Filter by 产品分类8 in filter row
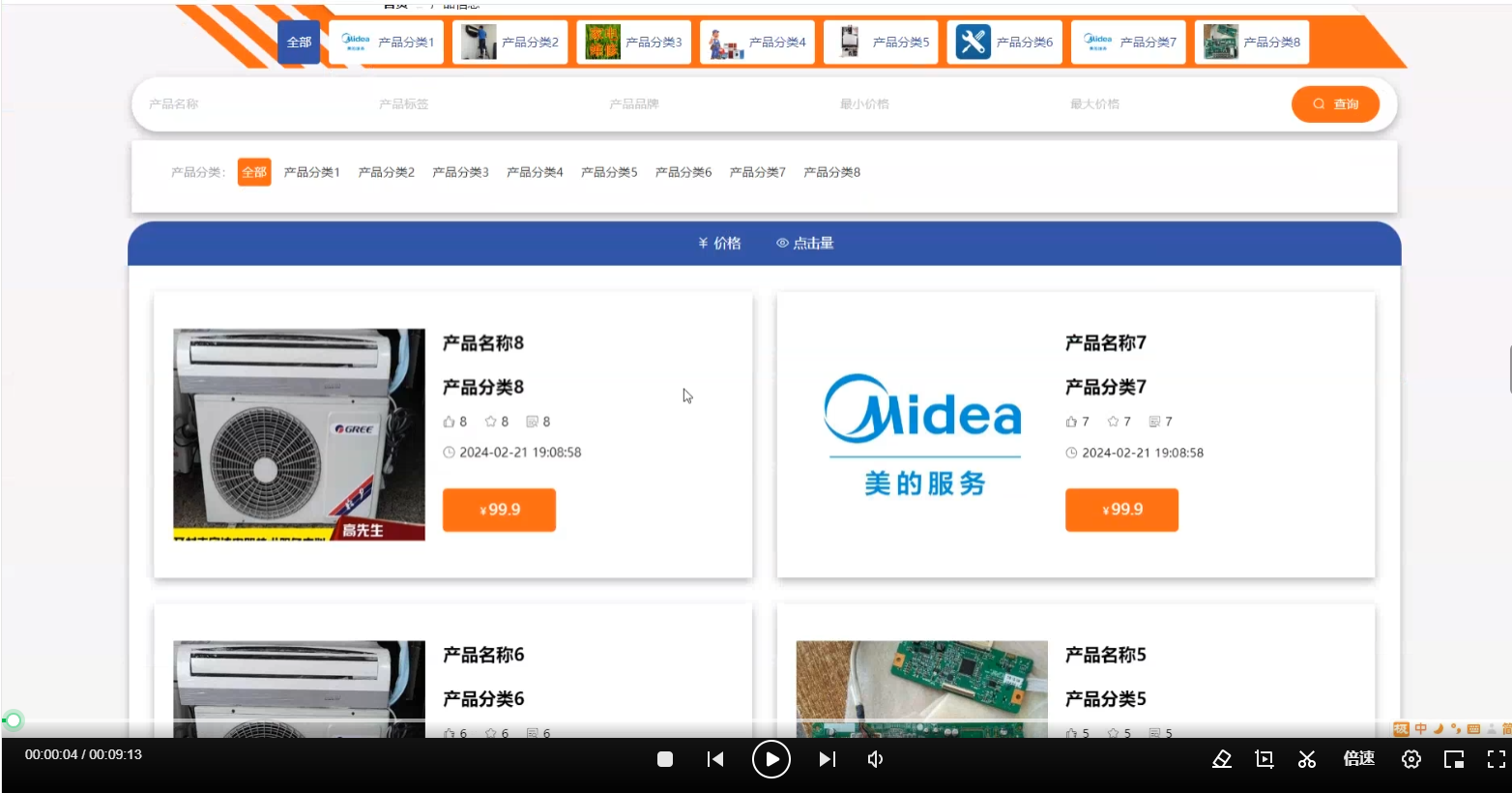The width and height of the screenshot is (1512, 793). 832,172
